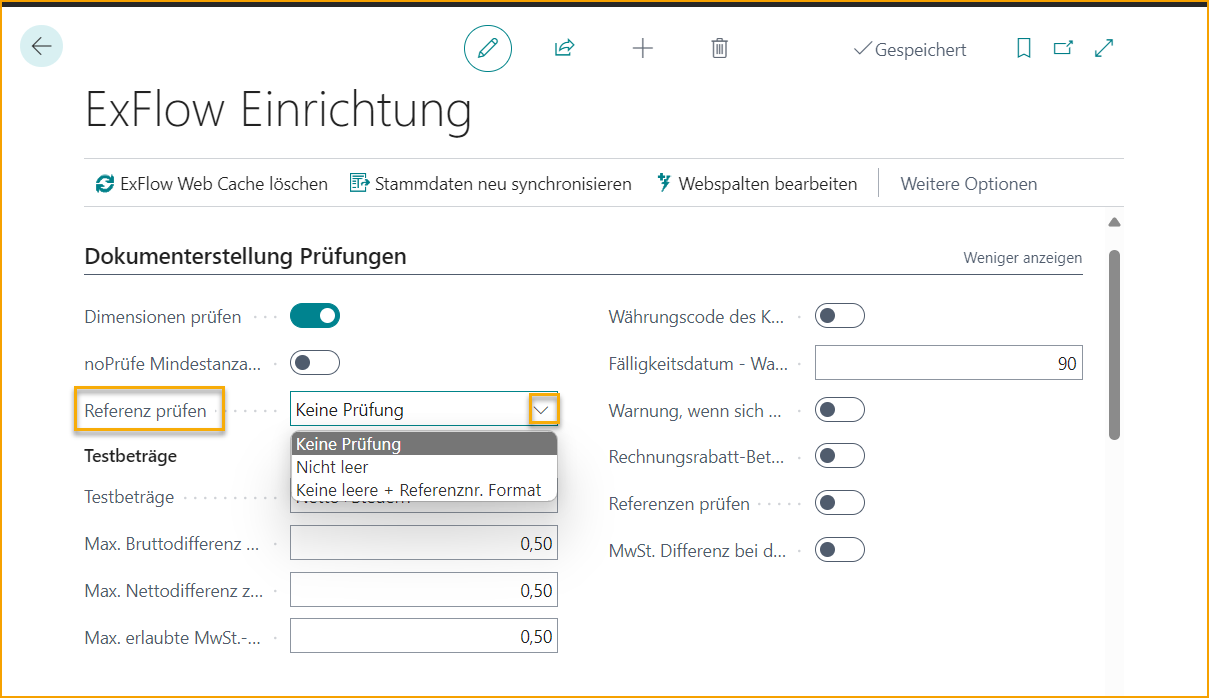Delete the record with trash icon

(719, 47)
